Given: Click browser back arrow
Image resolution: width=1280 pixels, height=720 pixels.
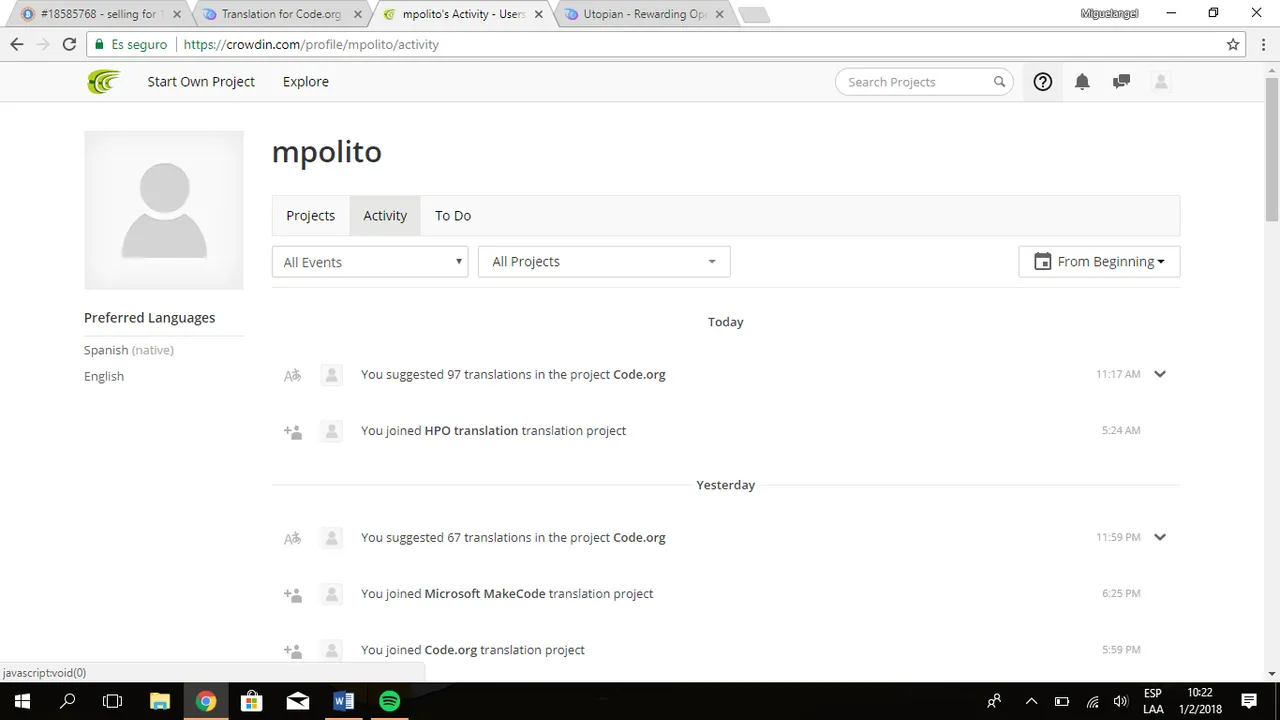Looking at the screenshot, I should coord(17,44).
